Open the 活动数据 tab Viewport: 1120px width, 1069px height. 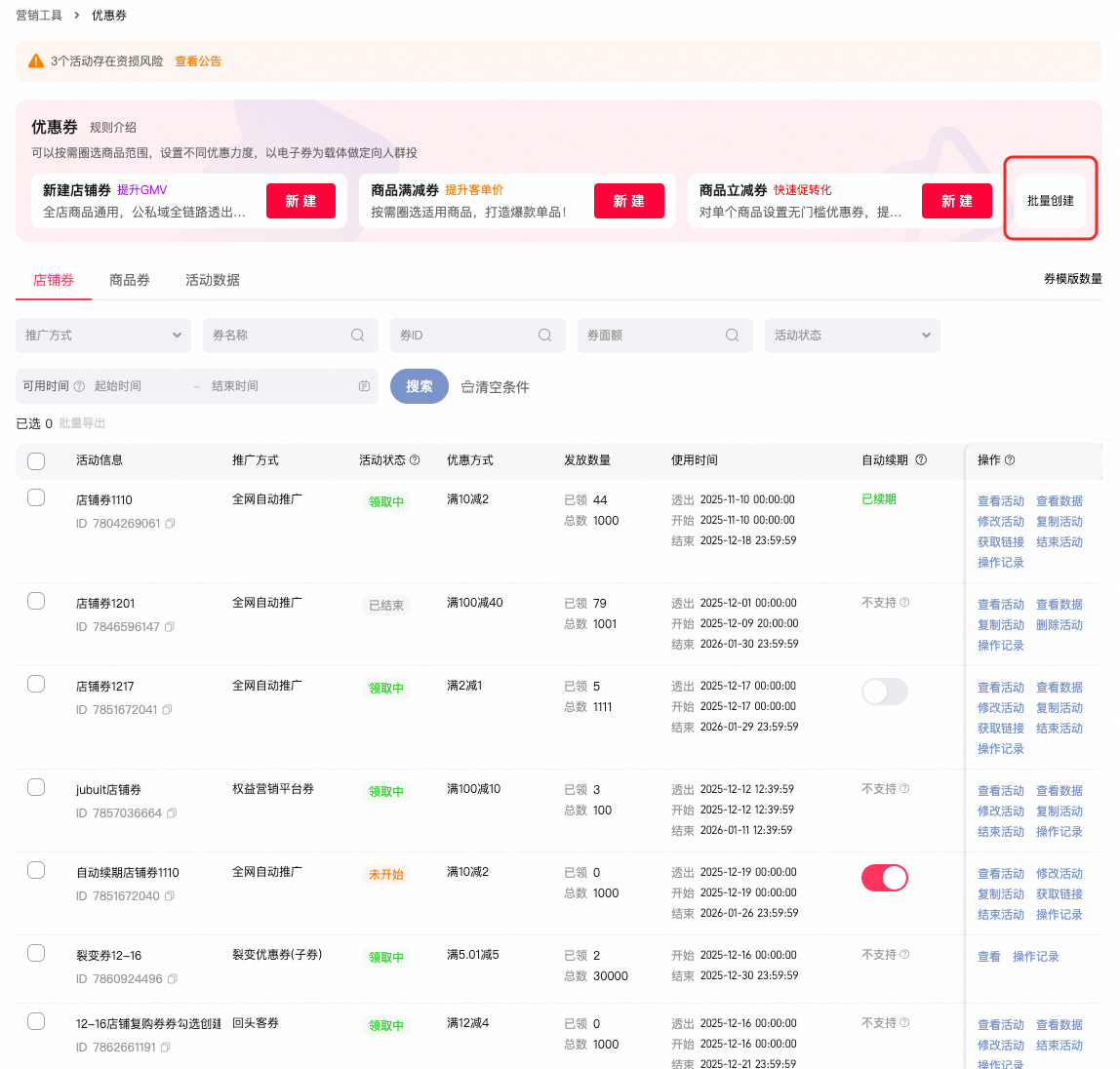point(213,280)
